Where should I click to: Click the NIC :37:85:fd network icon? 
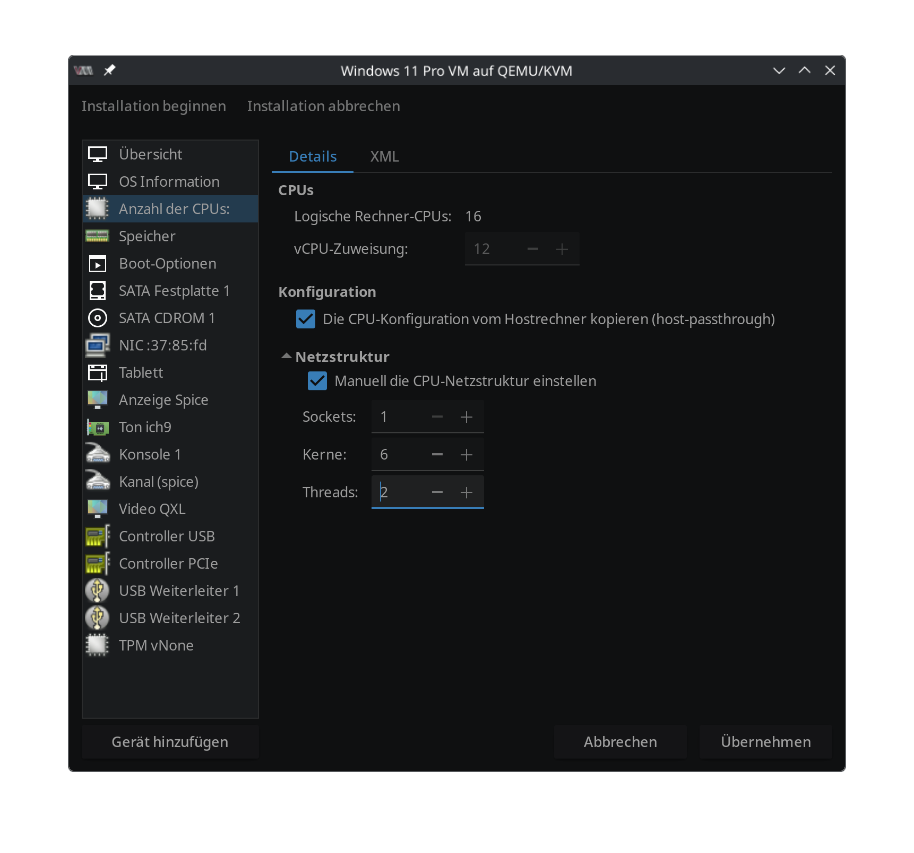point(97,345)
